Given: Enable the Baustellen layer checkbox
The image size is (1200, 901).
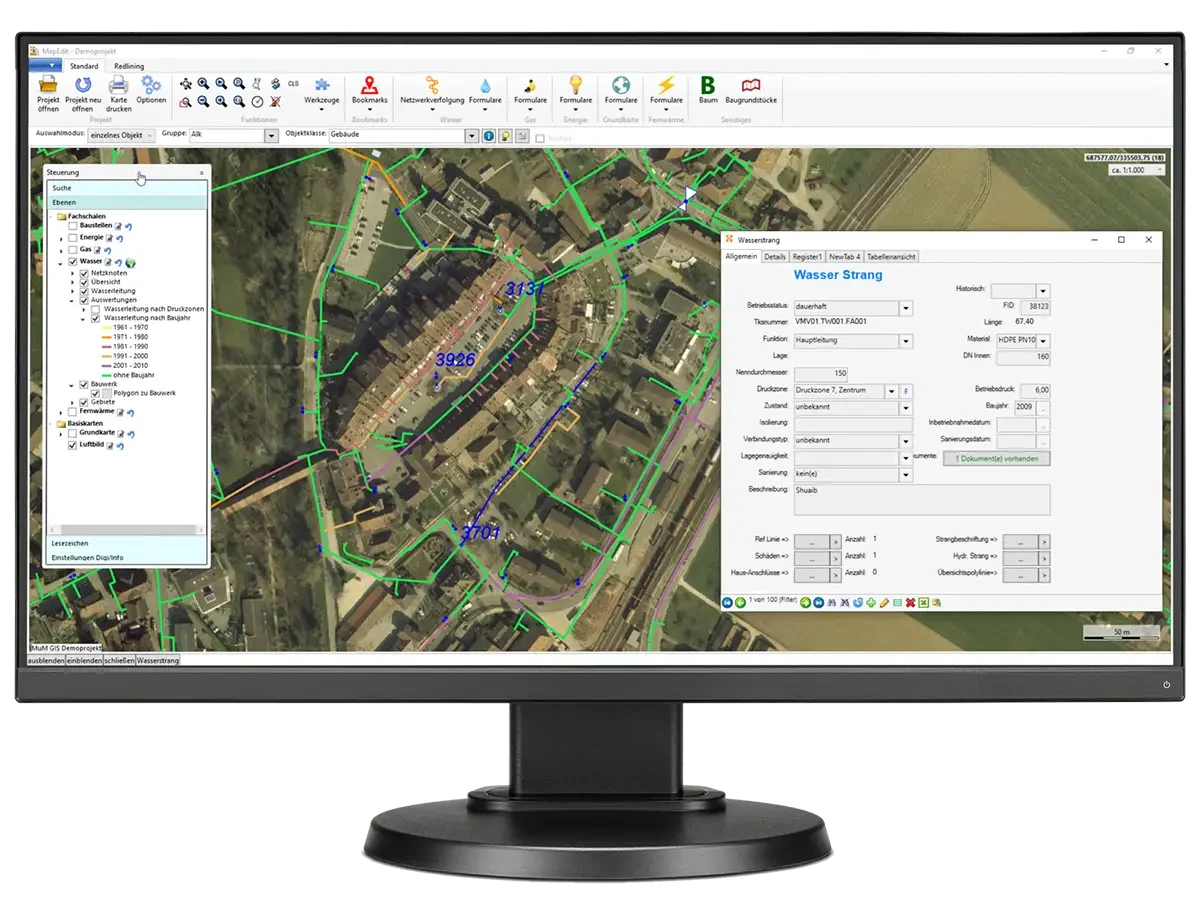Looking at the screenshot, I should click(73, 226).
